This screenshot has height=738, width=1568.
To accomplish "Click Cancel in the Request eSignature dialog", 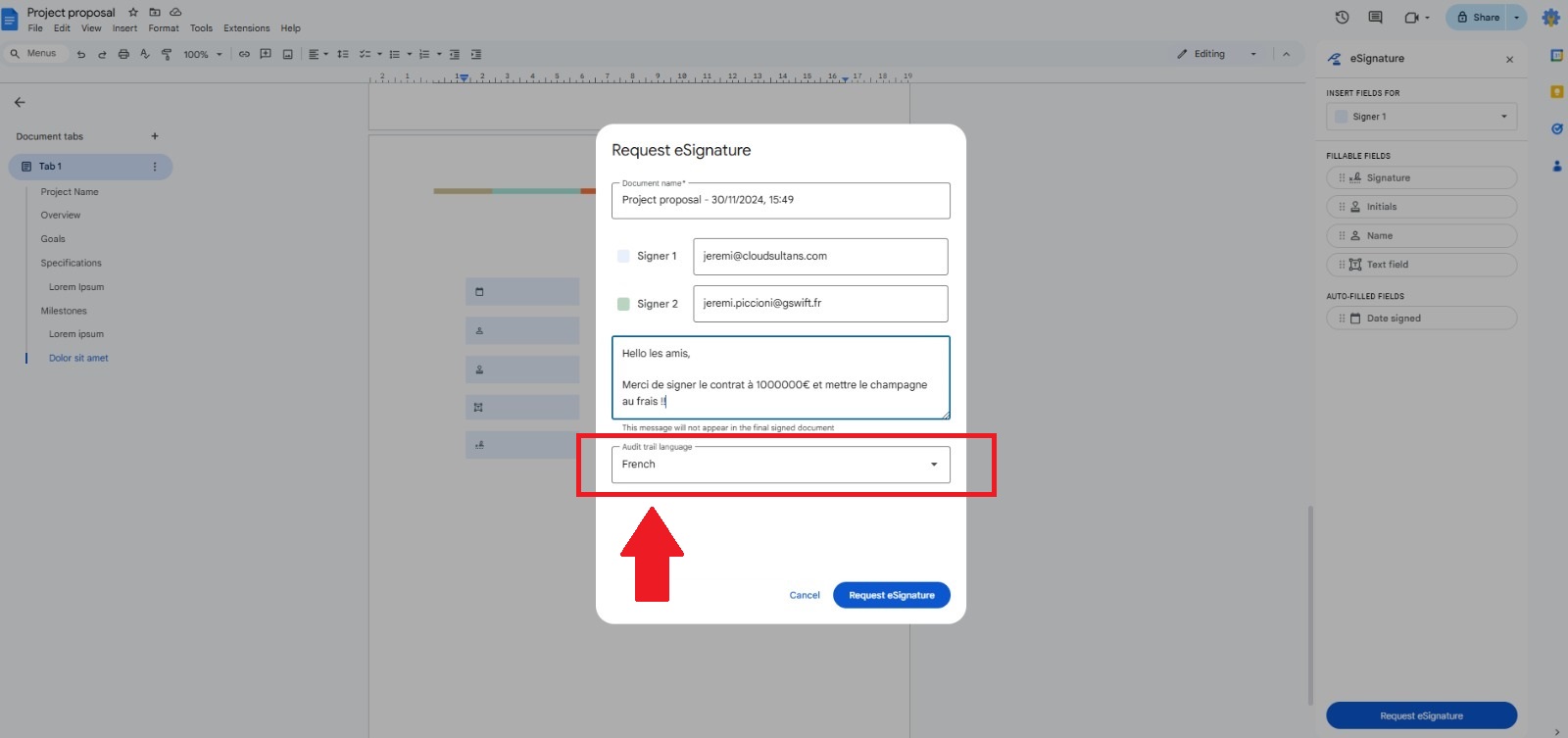I will tap(805, 595).
